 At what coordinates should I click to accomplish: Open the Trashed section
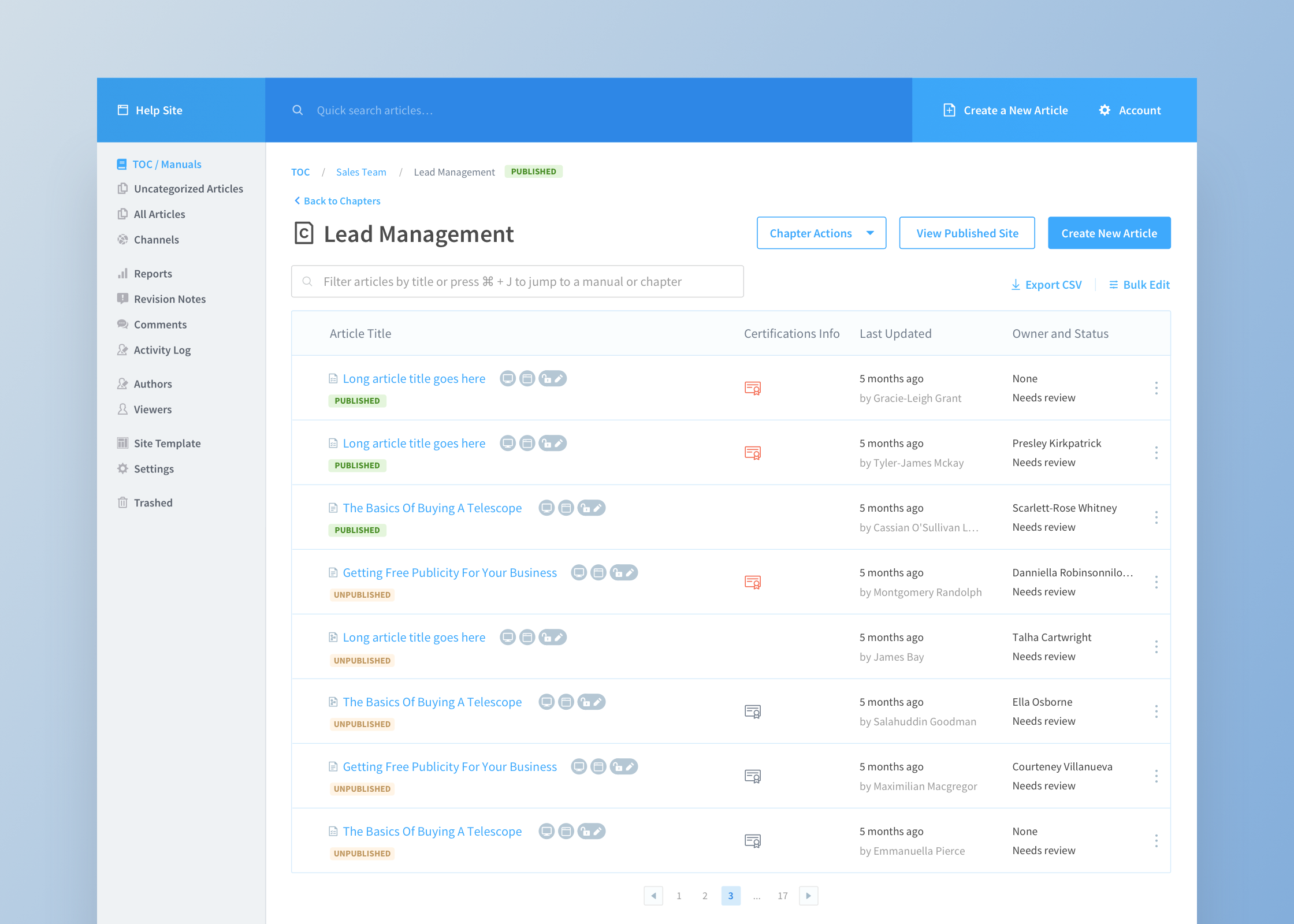[x=153, y=502]
